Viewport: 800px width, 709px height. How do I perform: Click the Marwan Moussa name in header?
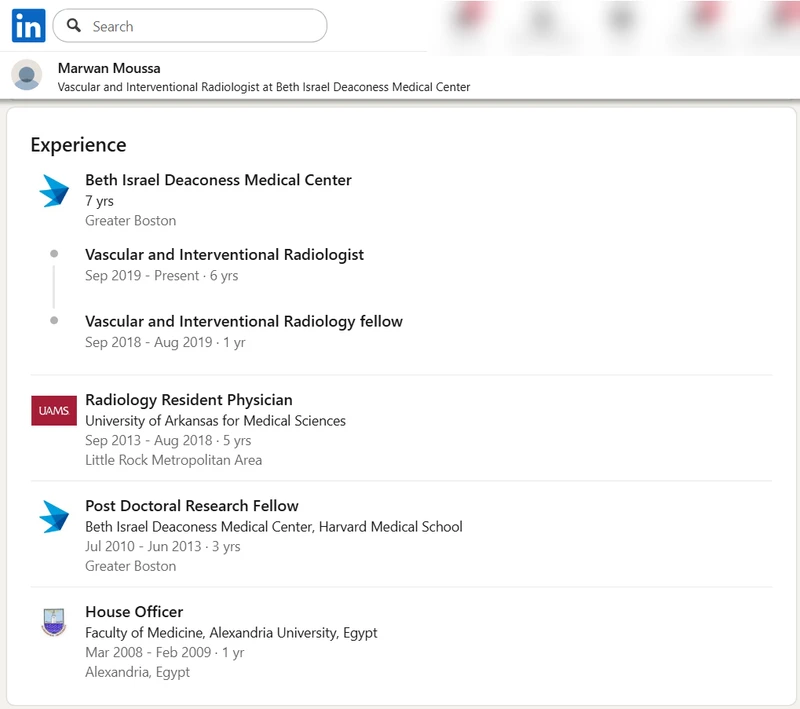point(109,68)
